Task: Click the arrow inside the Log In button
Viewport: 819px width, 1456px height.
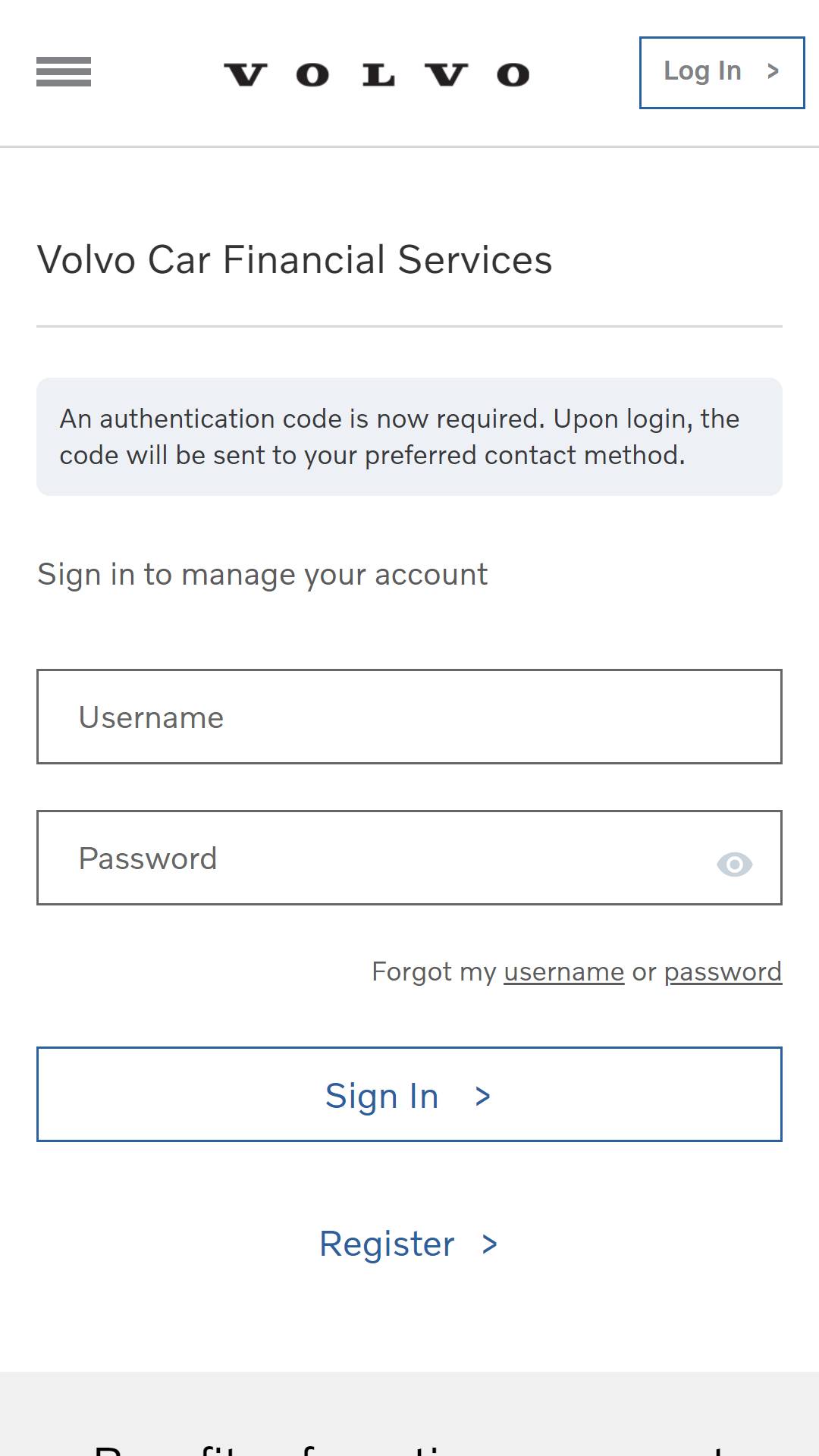Action: [773, 71]
